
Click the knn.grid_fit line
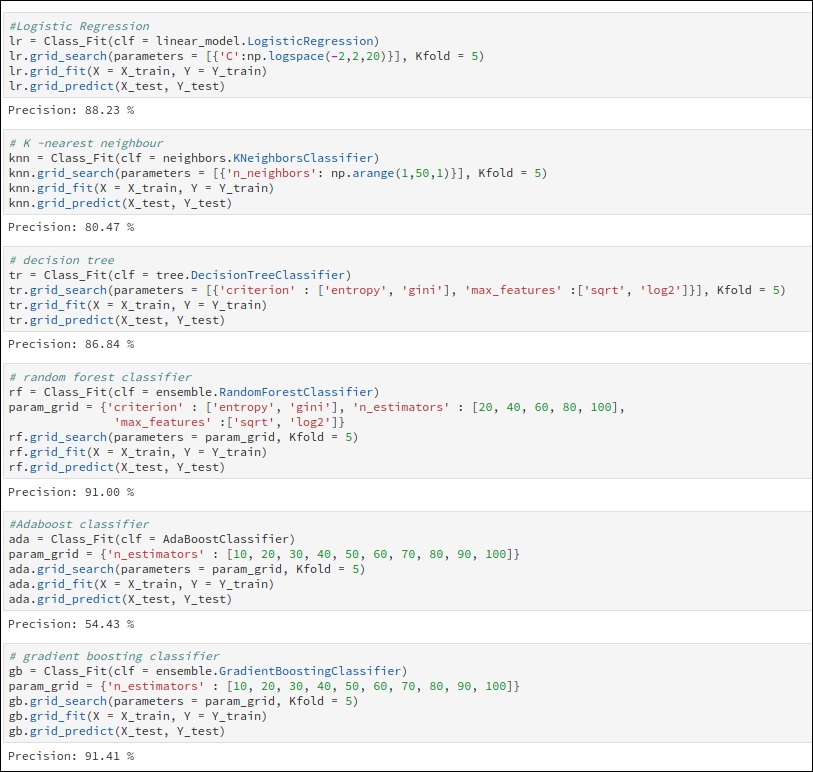142,188
